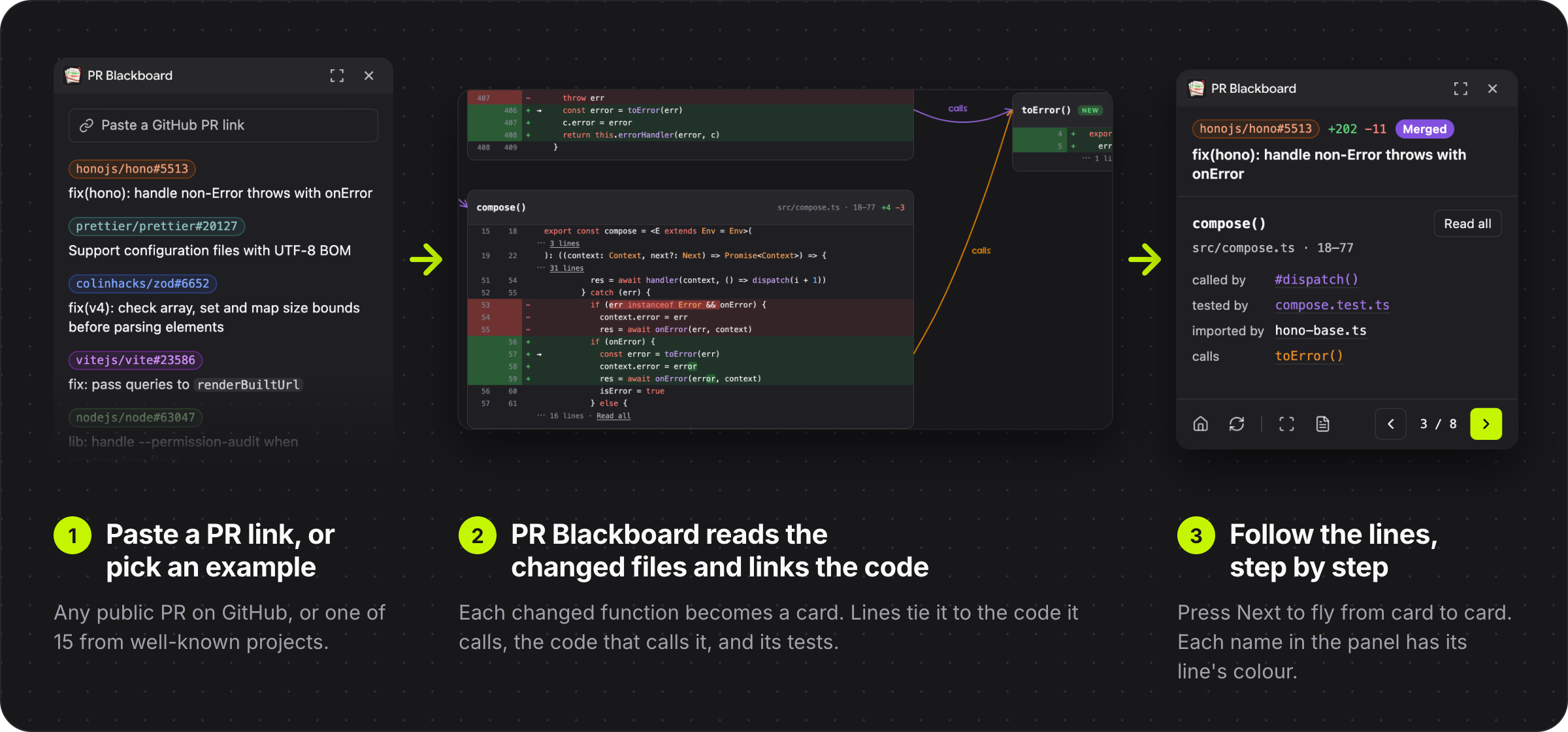Select the honojs/hono#5513 example tag

(x=132, y=169)
